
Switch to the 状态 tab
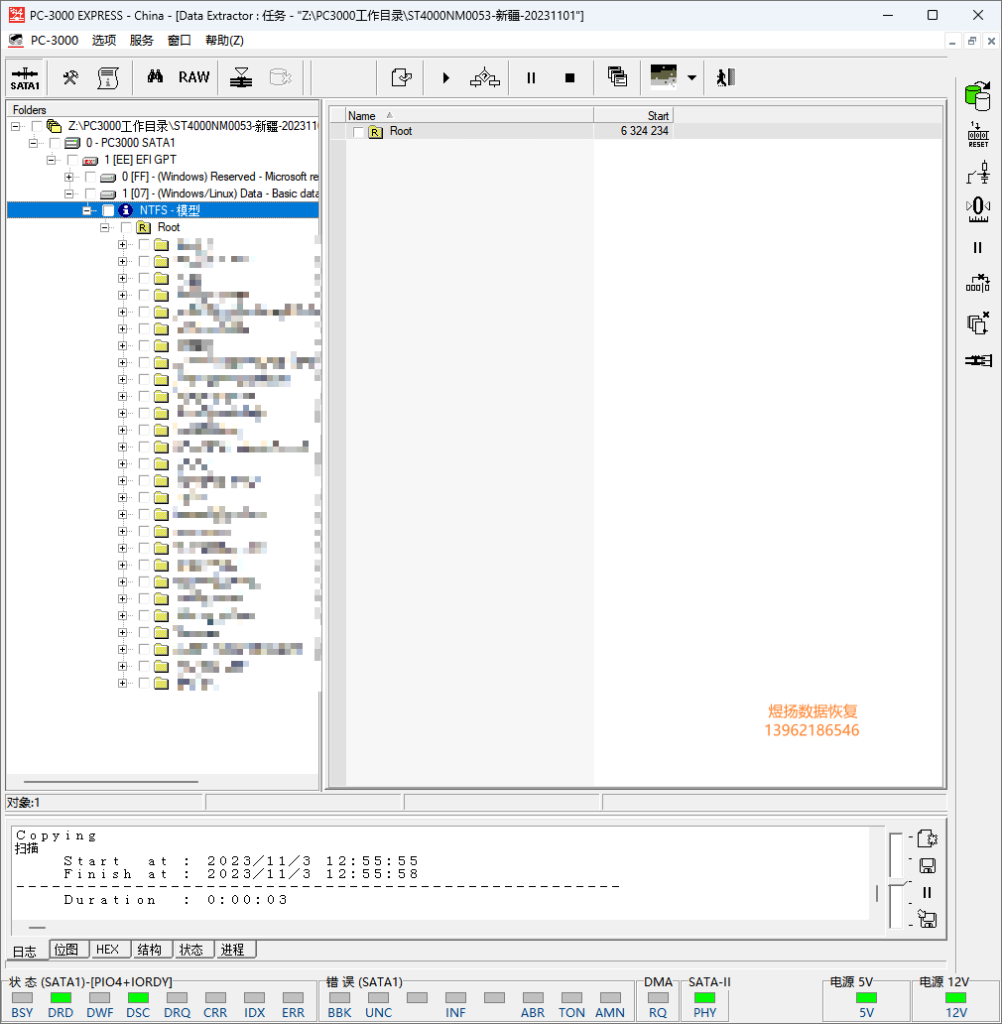pos(191,949)
